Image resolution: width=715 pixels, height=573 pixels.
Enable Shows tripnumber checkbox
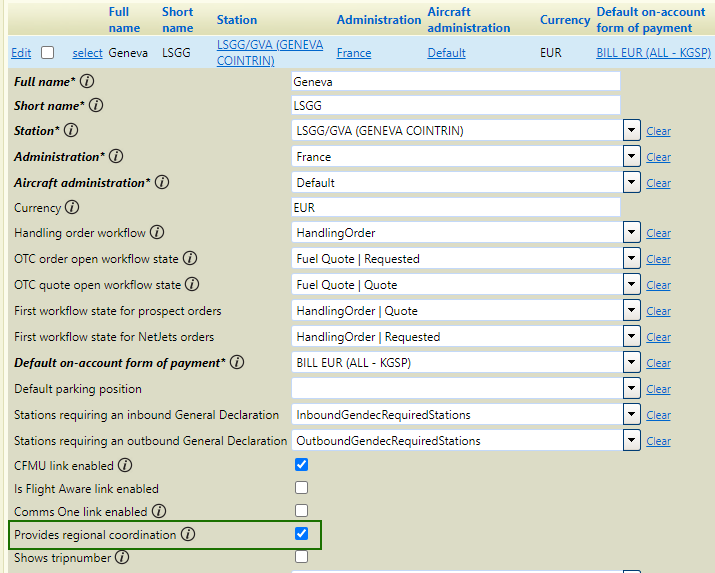301,557
